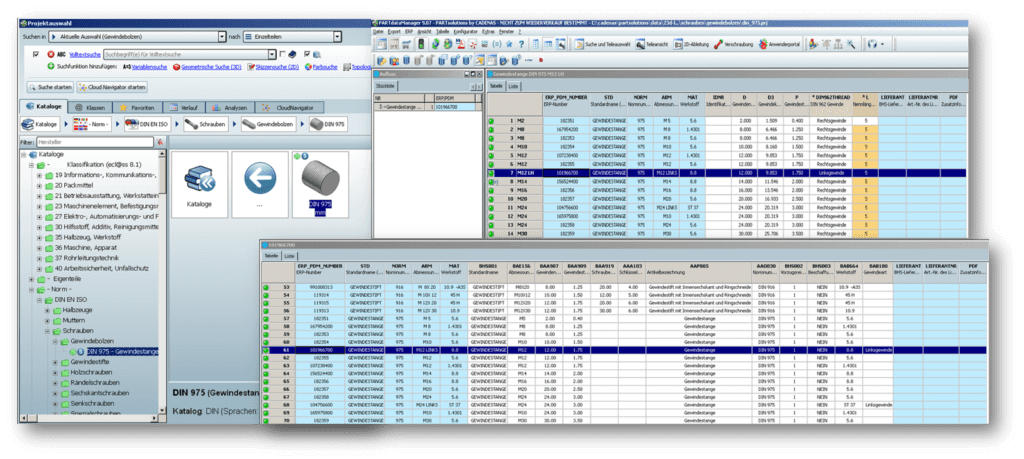Click the traffic light icon in PARTdataManager toolbar
This screenshot has height=459, width=1024.
tap(421, 44)
